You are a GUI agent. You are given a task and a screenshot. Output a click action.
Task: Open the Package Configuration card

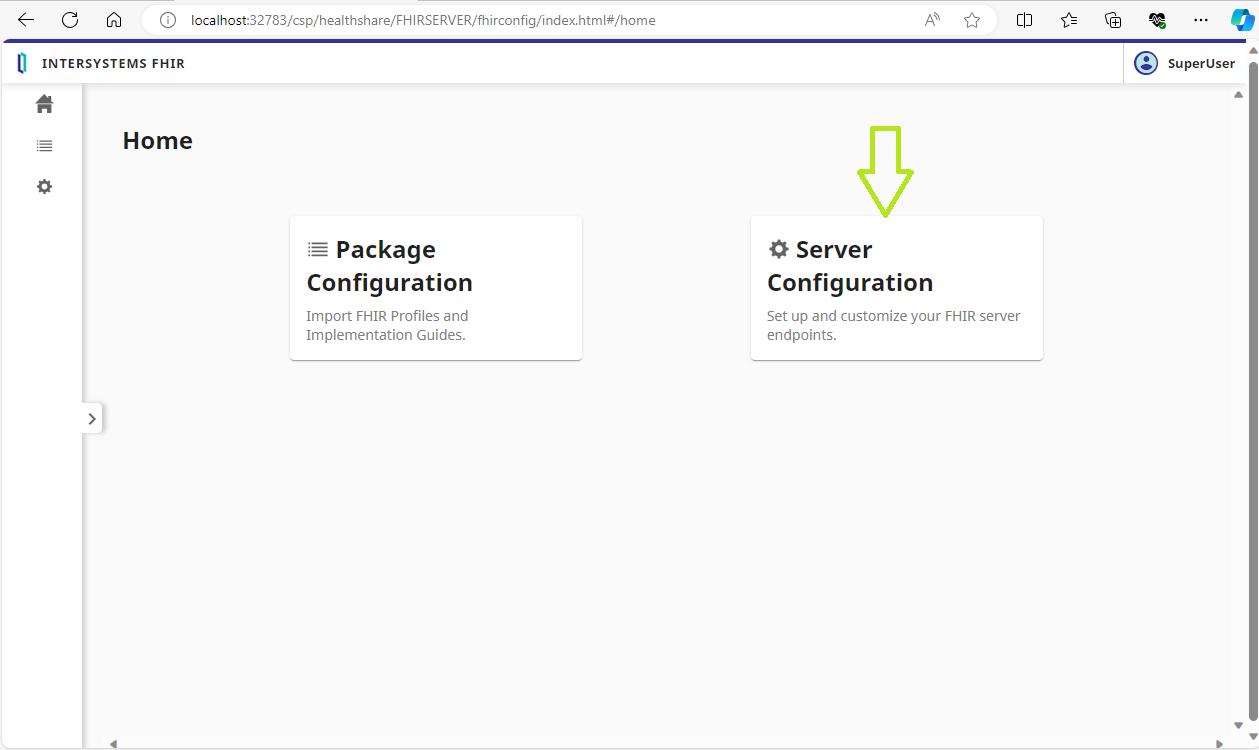436,288
